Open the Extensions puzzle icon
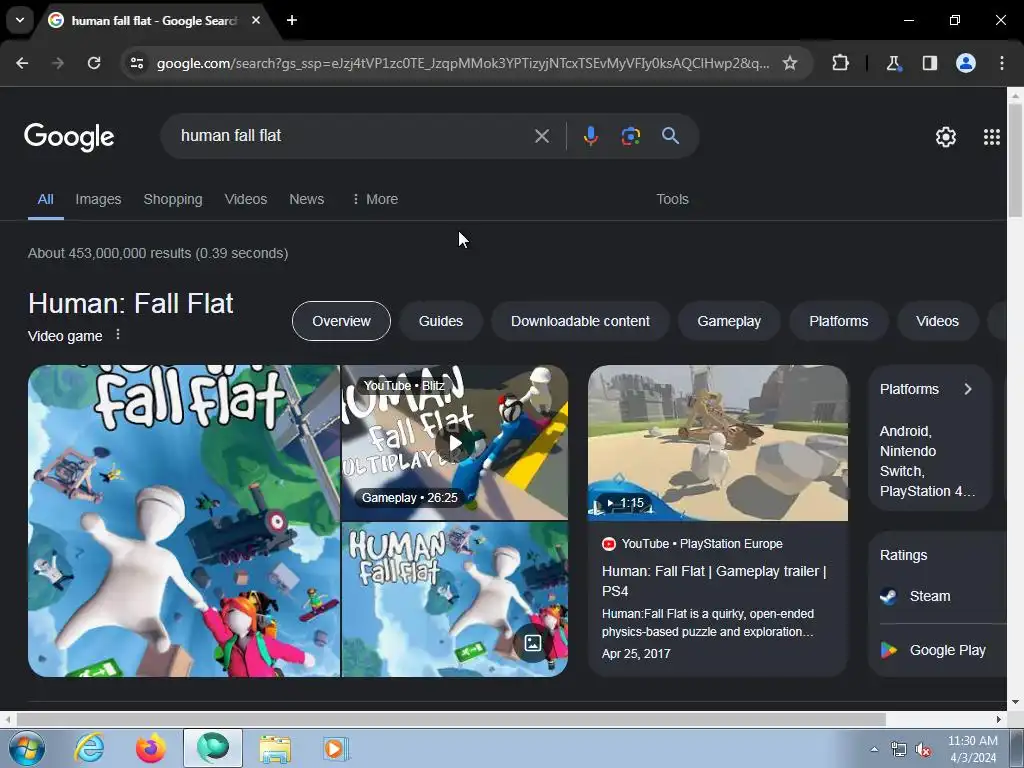Screen dimensions: 1024x768 click(840, 63)
